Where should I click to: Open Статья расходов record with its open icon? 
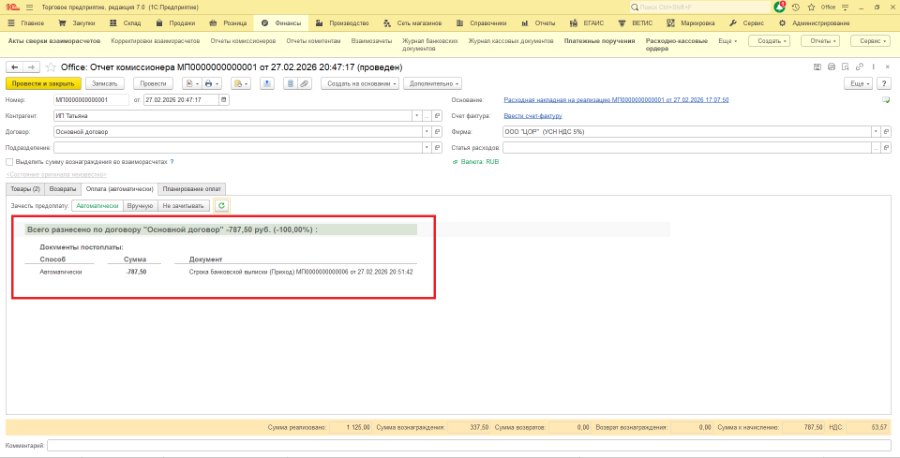pos(886,148)
